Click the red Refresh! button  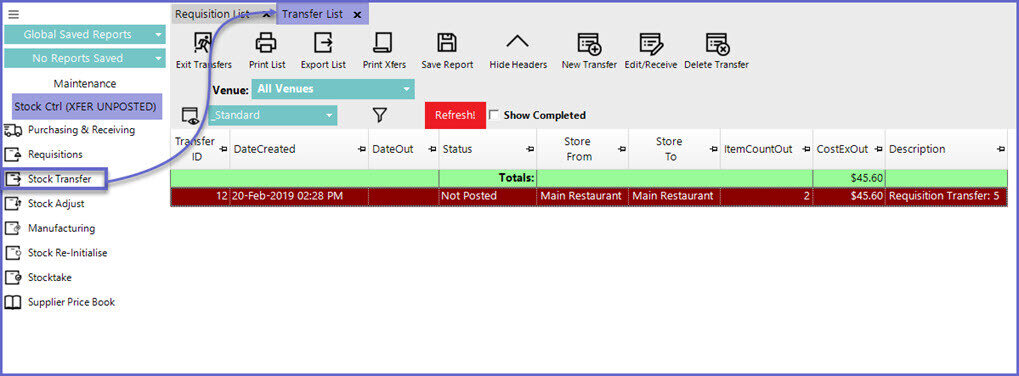[456, 115]
